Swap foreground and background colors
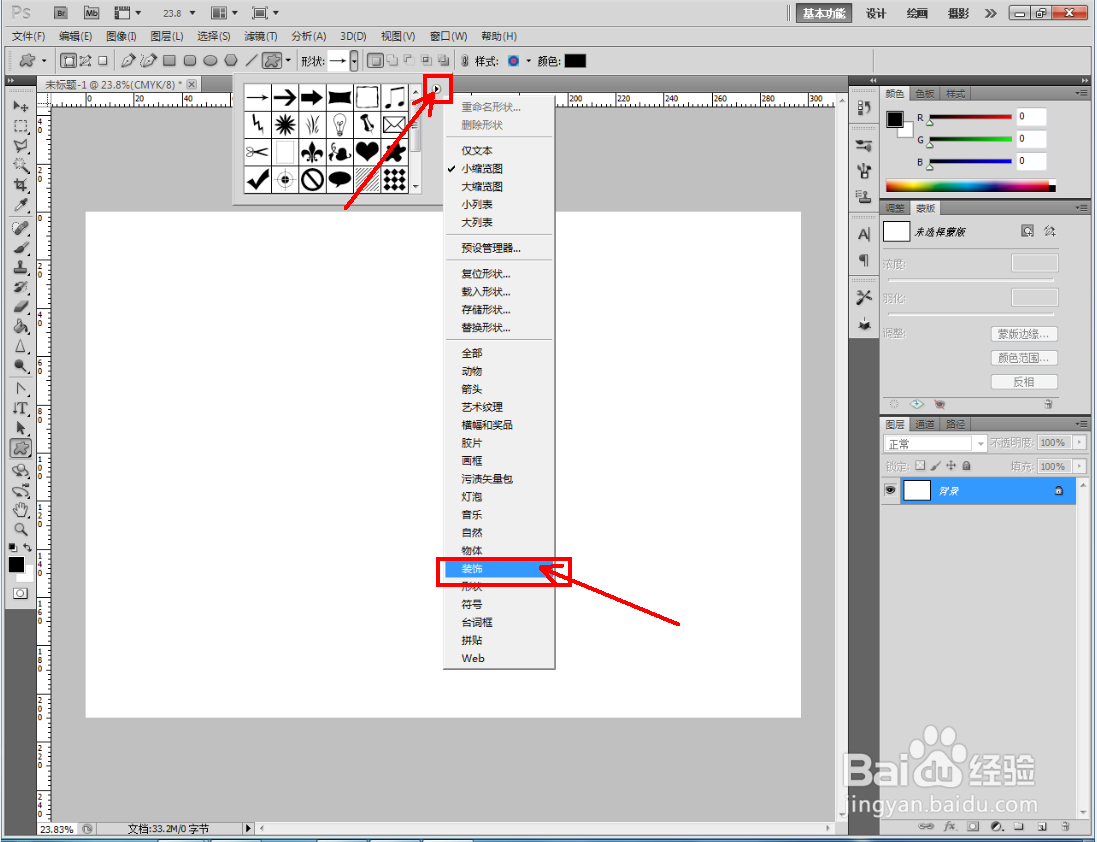1097x842 pixels. tap(27, 548)
